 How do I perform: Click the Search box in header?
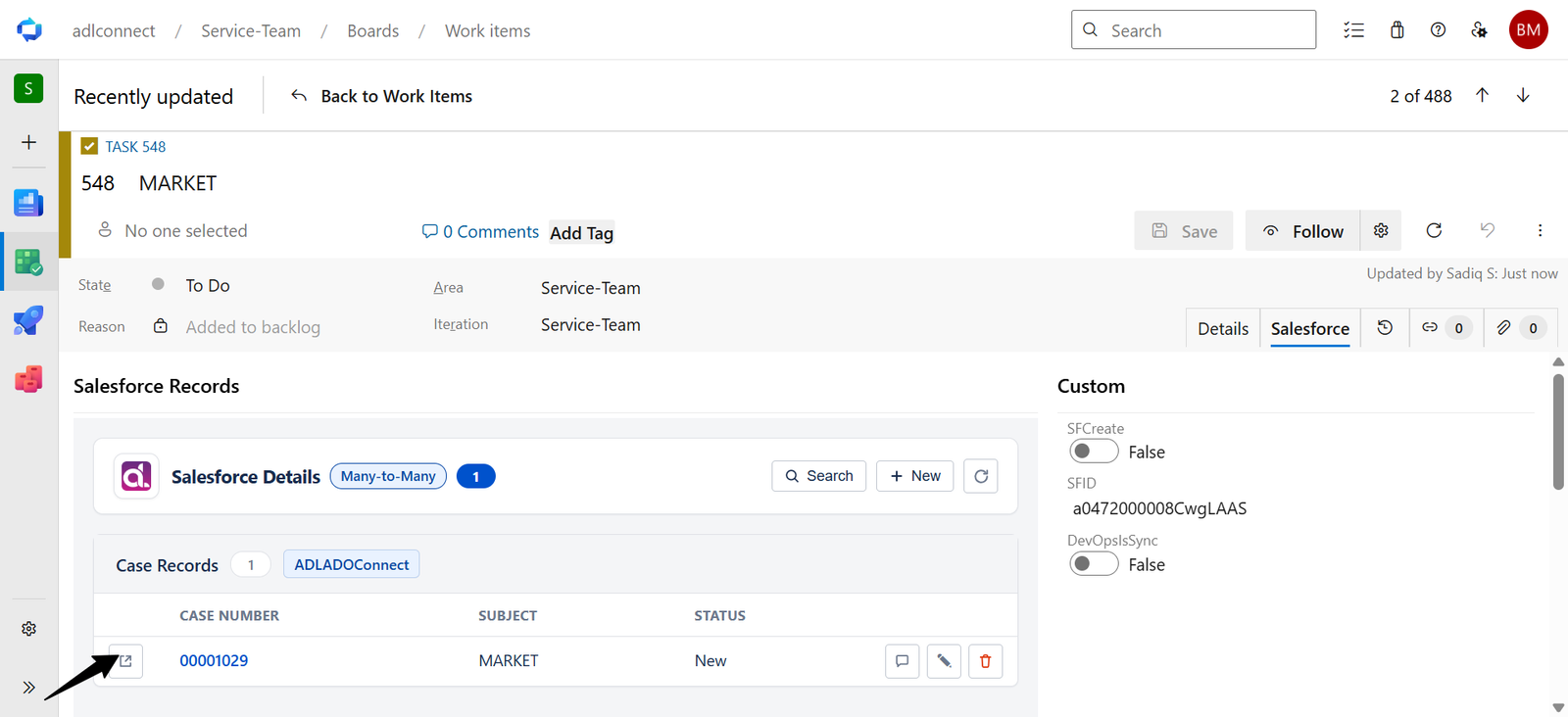point(1194,30)
